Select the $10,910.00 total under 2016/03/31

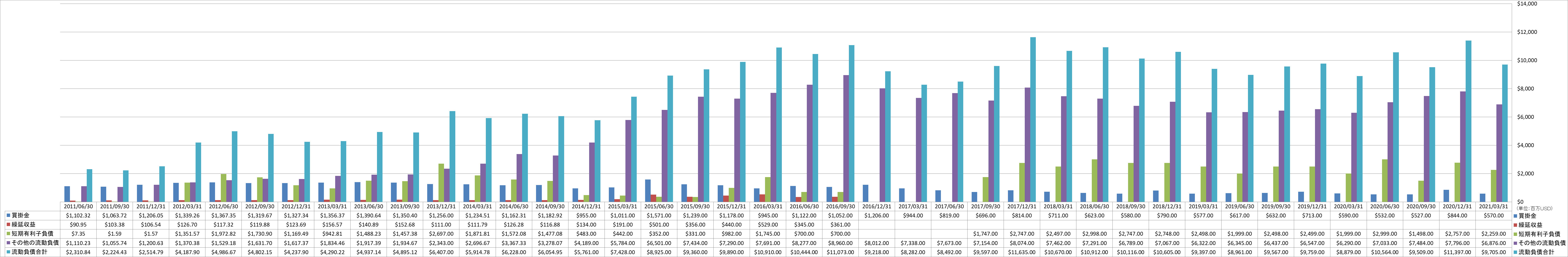pyautogui.click(x=768, y=252)
